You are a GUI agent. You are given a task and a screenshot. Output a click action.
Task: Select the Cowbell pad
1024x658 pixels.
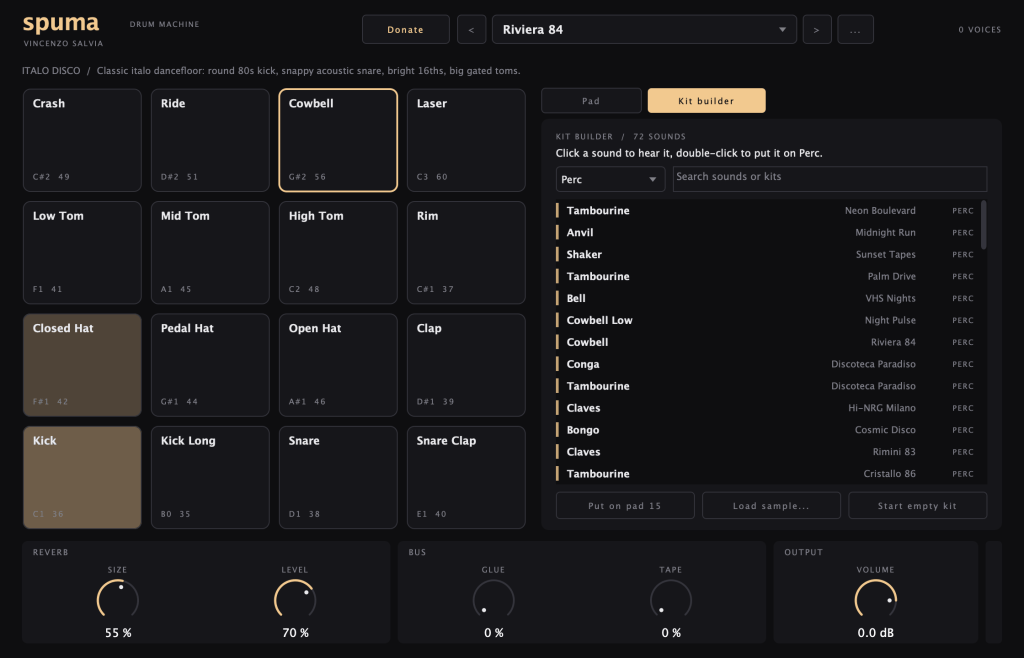coord(338,140)
